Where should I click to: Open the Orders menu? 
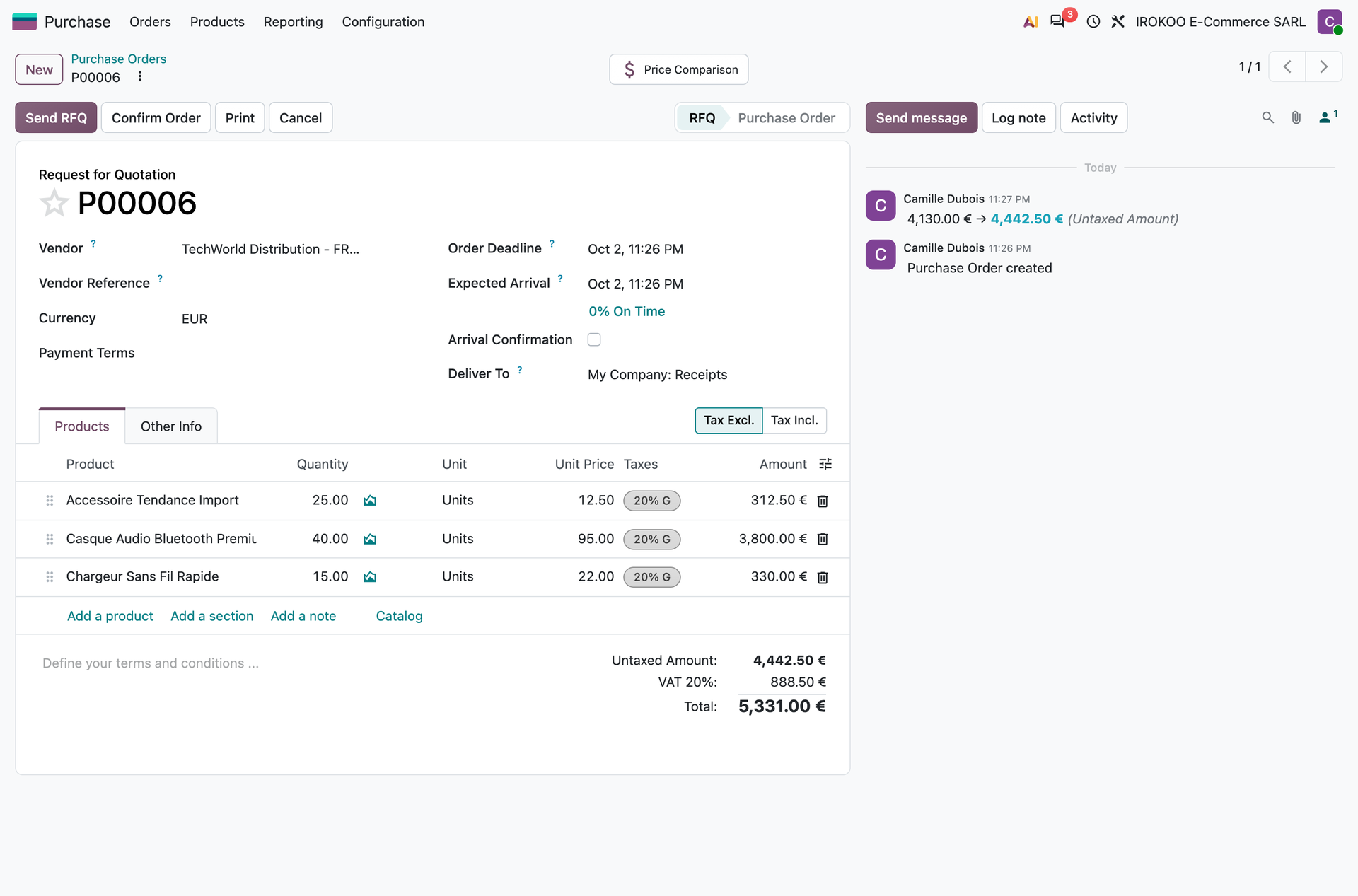pyautogui.click(x=150, y=22)
